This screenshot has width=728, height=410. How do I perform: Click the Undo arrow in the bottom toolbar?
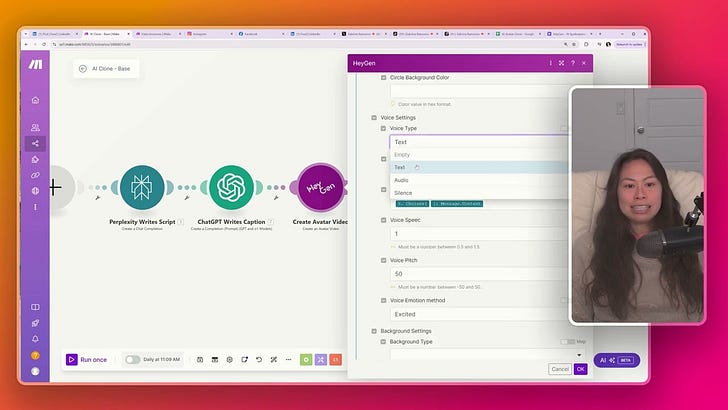pyautogui.click(x=259, y=359)
